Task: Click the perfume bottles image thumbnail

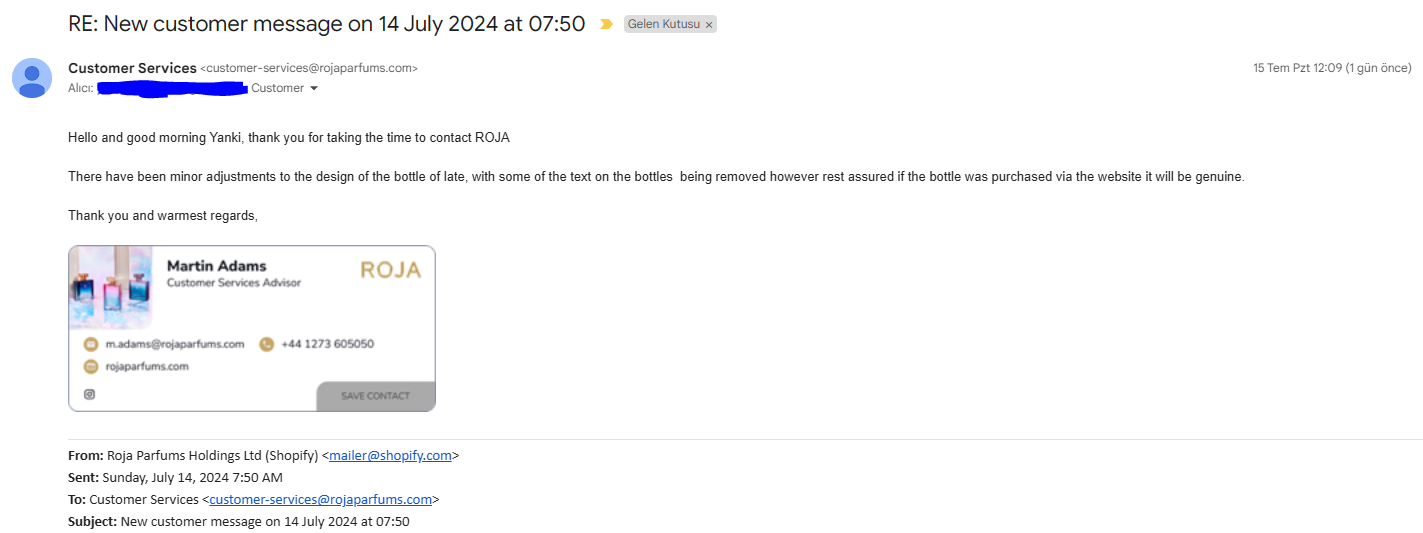Action: (111, 288)
